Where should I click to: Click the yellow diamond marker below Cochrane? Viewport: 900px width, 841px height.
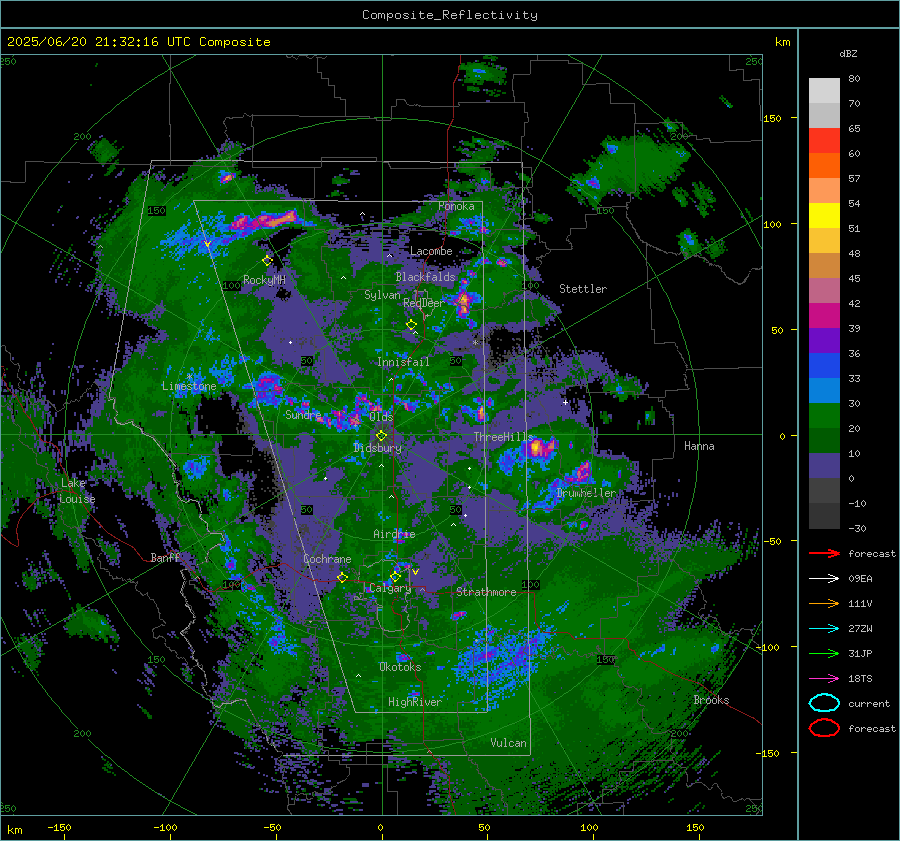click(342, 577)
